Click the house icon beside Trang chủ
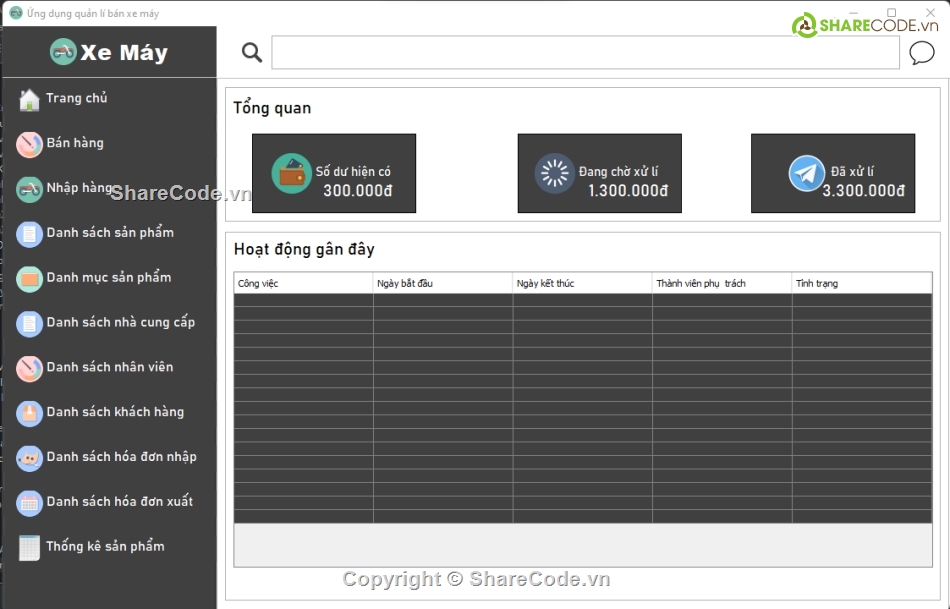The width and height of the screenshot is (950, 609). [x=29, y=99]
